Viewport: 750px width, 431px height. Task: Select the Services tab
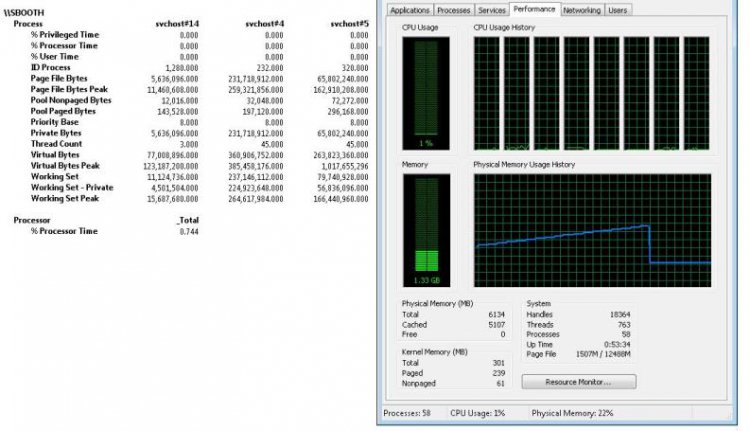(492, 10)
